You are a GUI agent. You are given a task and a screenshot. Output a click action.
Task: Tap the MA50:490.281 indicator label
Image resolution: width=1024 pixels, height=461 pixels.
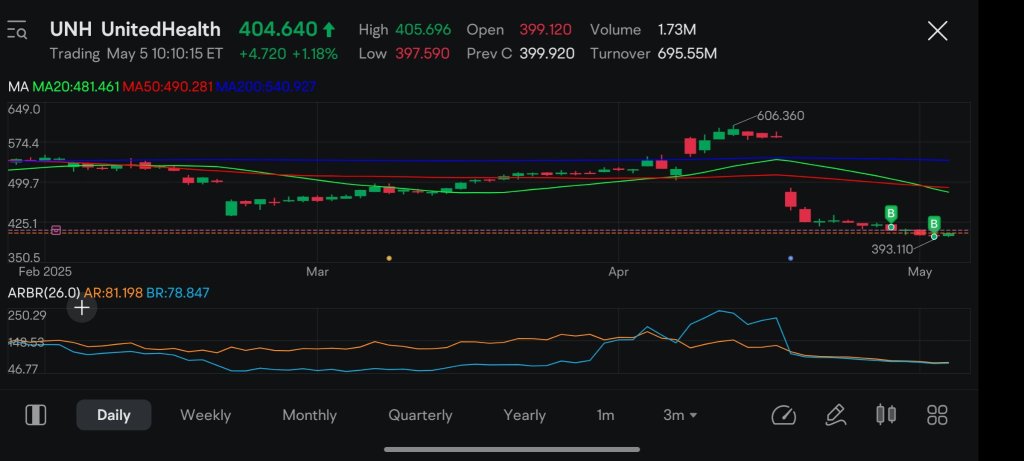pos(168,86)
